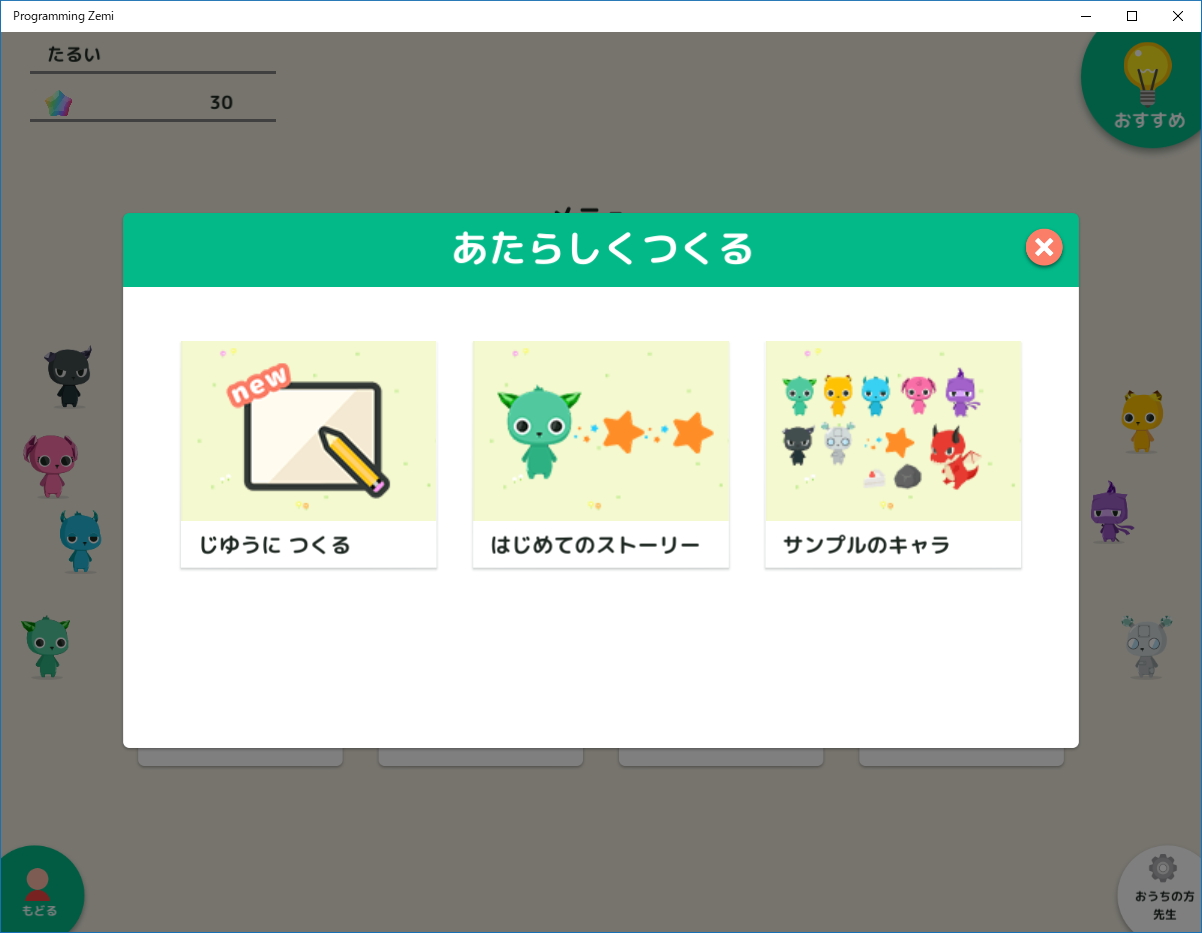Minimize the Programming Zemi window

coord(1084,16)
